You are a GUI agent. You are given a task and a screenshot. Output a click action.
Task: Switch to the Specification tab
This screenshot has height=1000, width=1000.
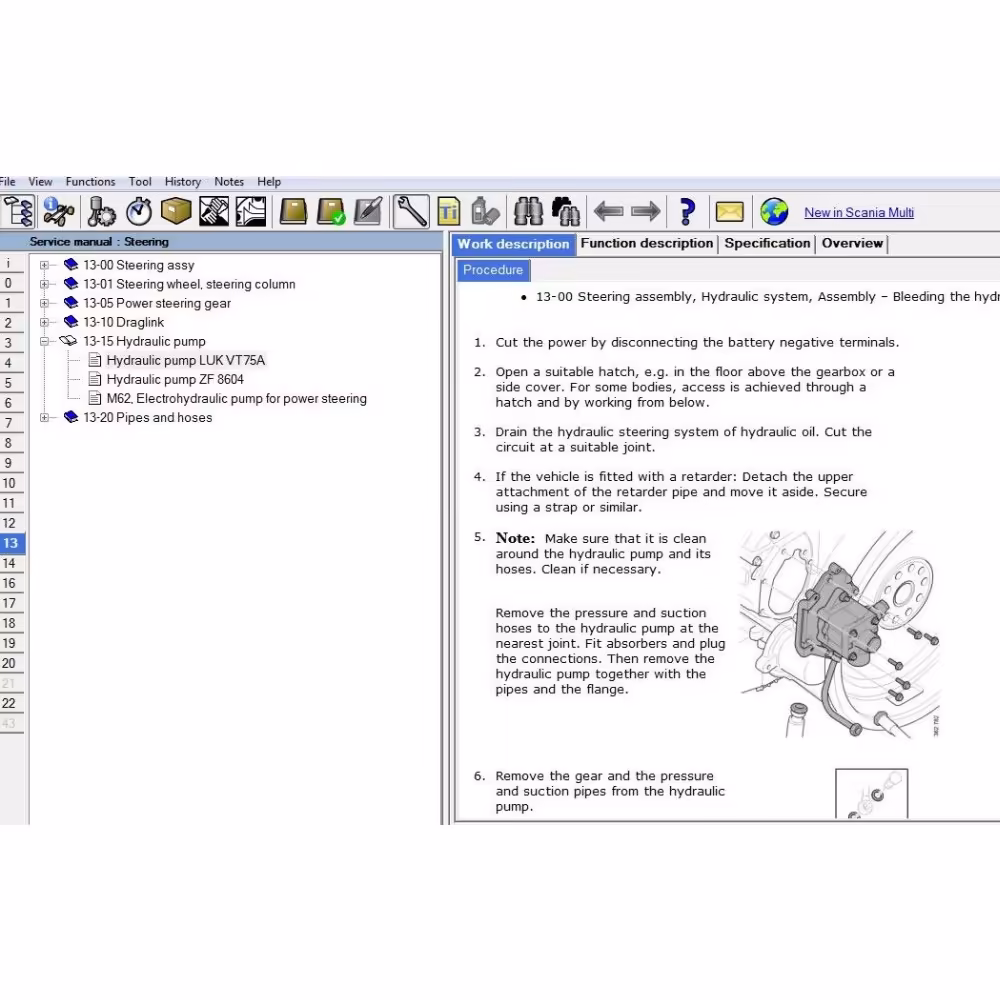pyautogui.click(x=767, y=244)
